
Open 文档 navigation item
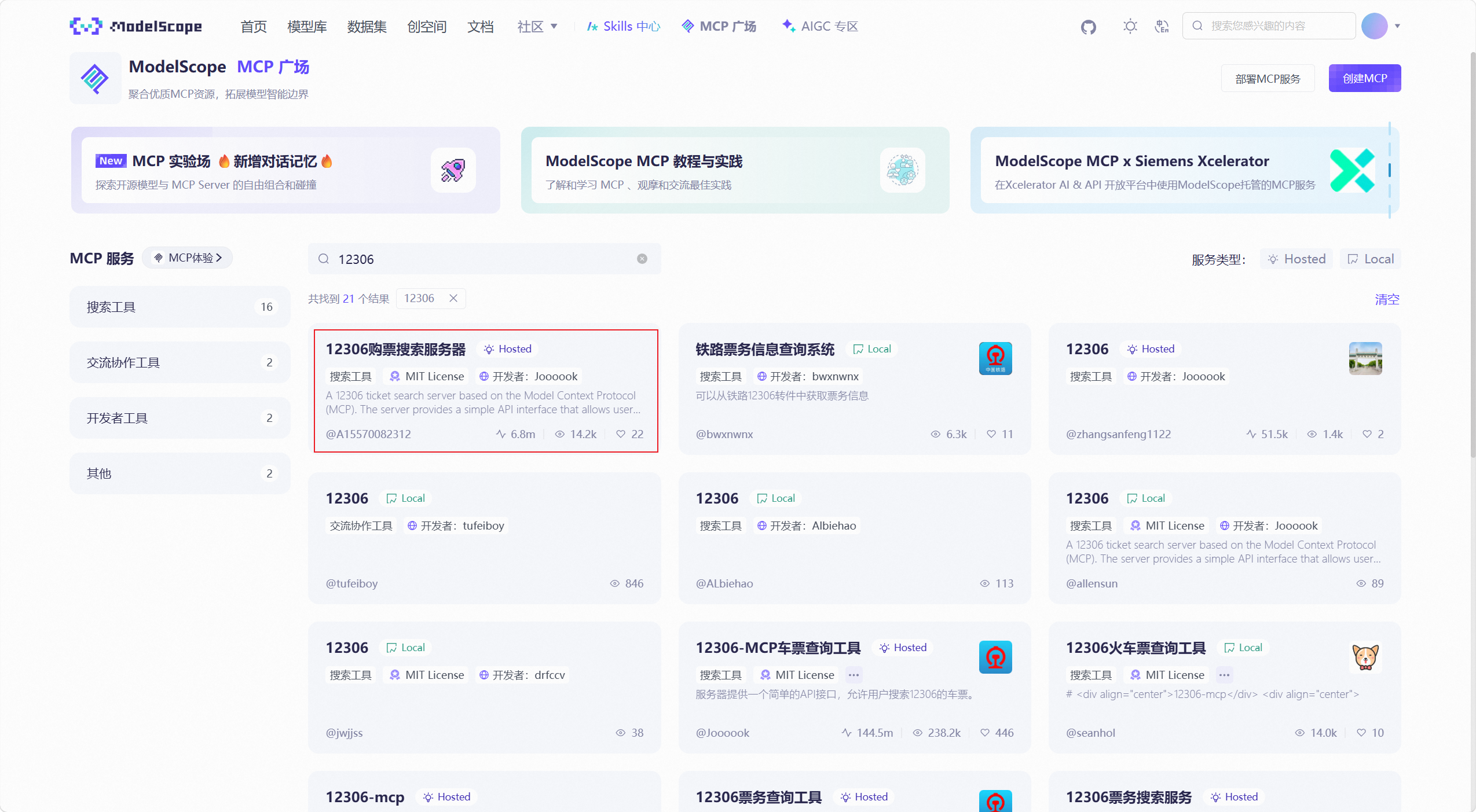click(480, 26)
